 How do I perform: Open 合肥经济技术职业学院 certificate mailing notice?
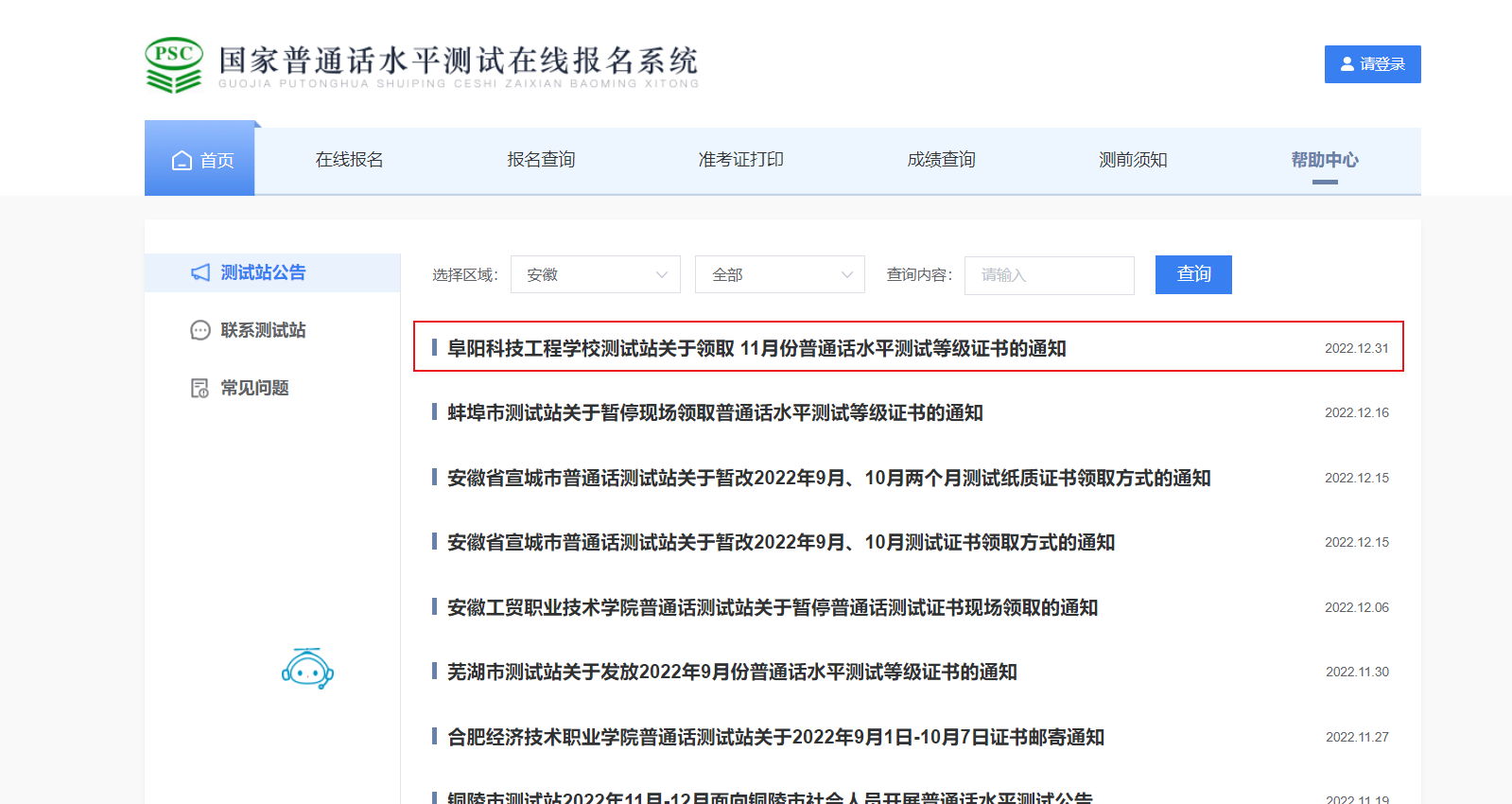click(775, 737)
